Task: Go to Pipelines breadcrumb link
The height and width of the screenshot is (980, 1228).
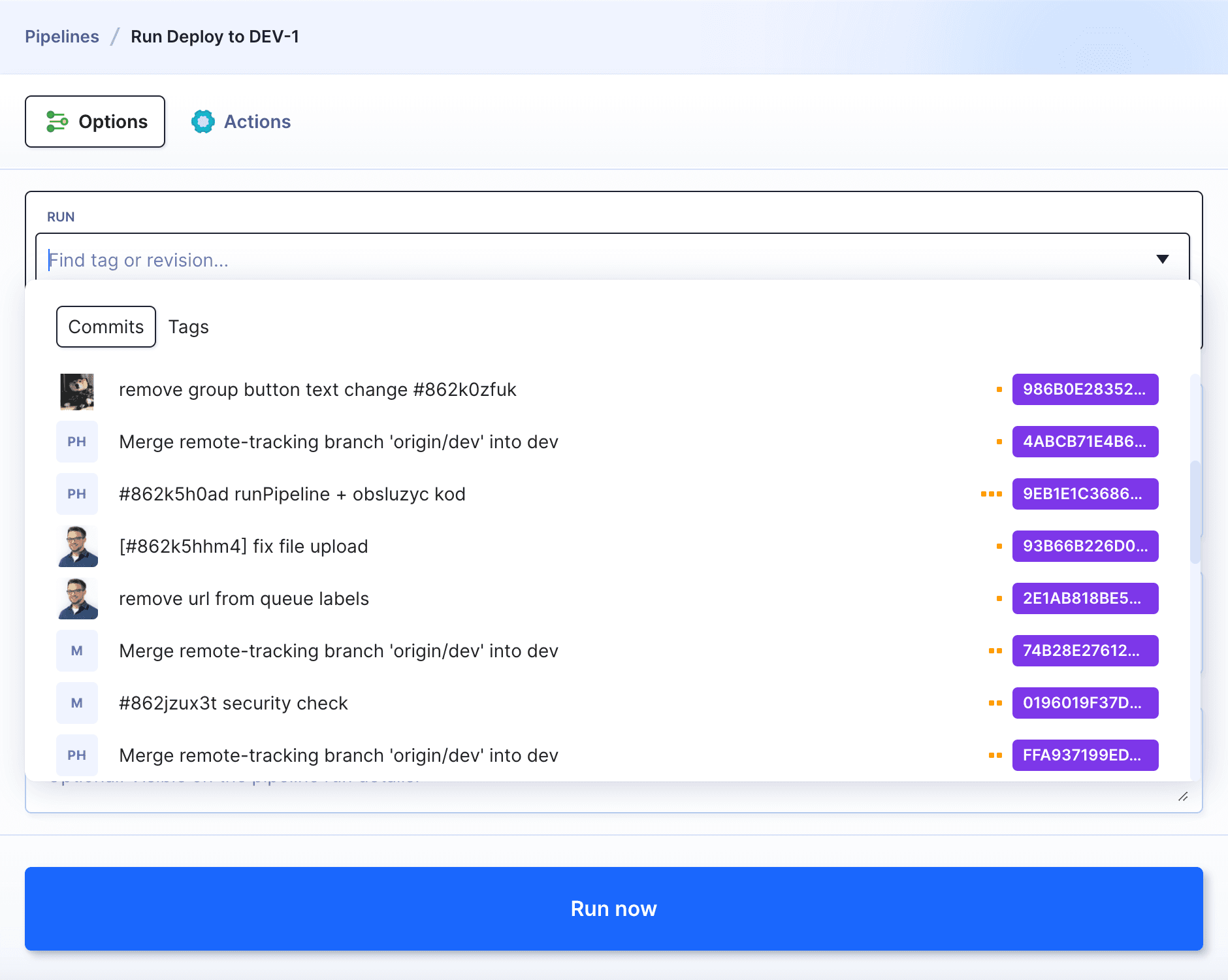Action: 62,37
